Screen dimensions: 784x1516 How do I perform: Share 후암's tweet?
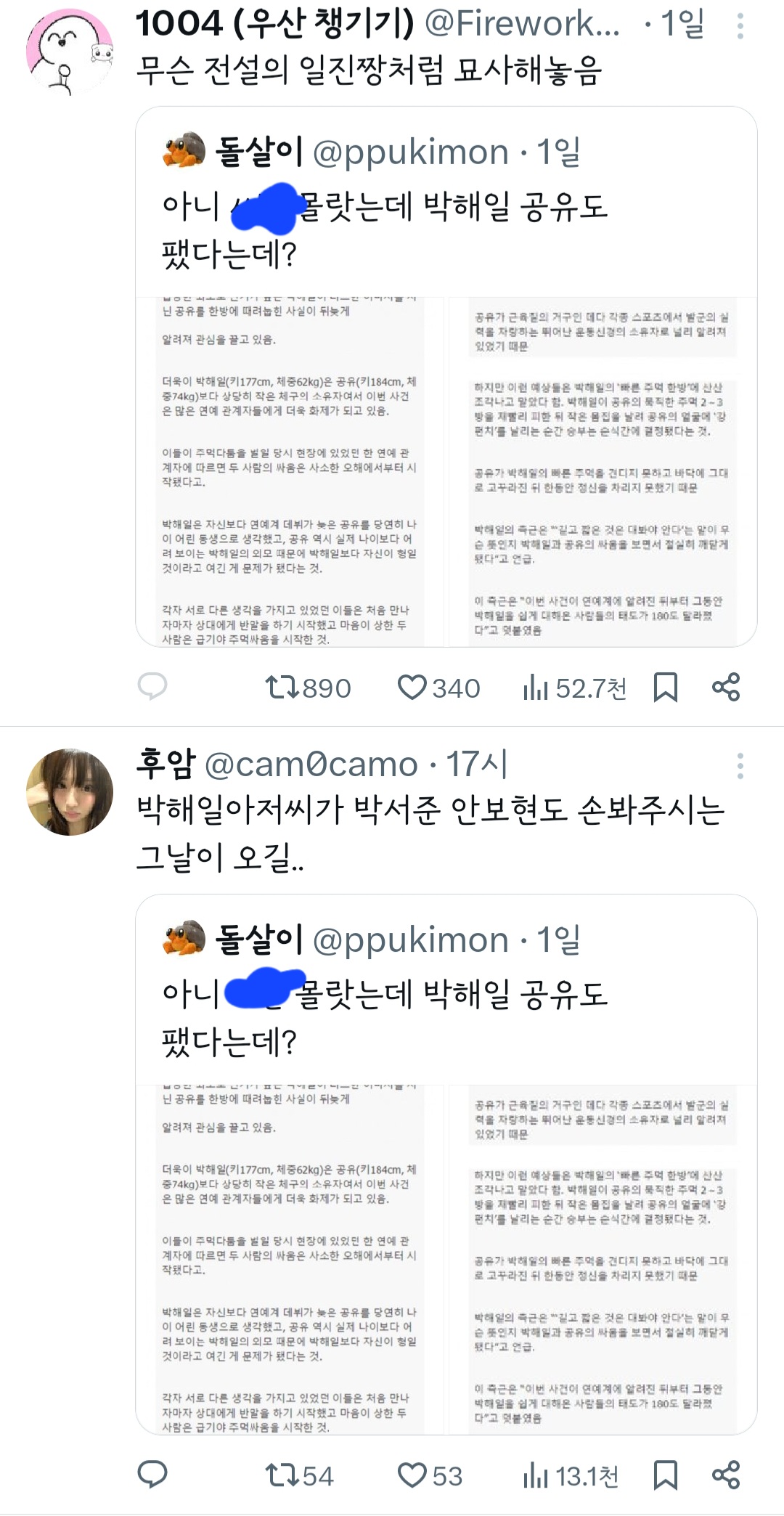pos(726,1475)
